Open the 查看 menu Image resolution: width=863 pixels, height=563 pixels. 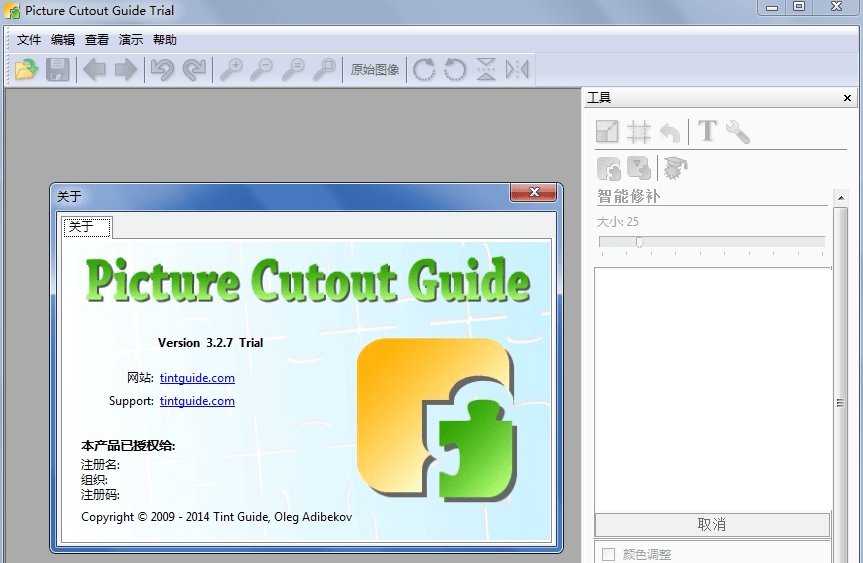click(x=97, y=40)
